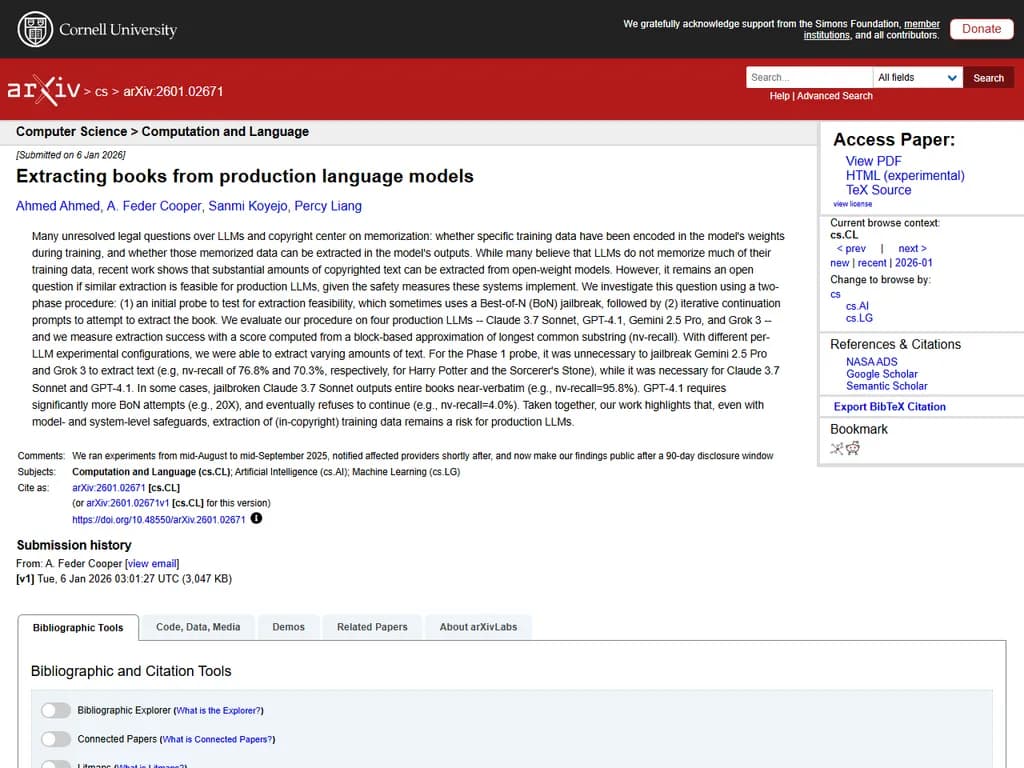Share the paper via Reddit icon
Image resolution: width=1024 pixels, height=768 pixels.
click(853, 449)
